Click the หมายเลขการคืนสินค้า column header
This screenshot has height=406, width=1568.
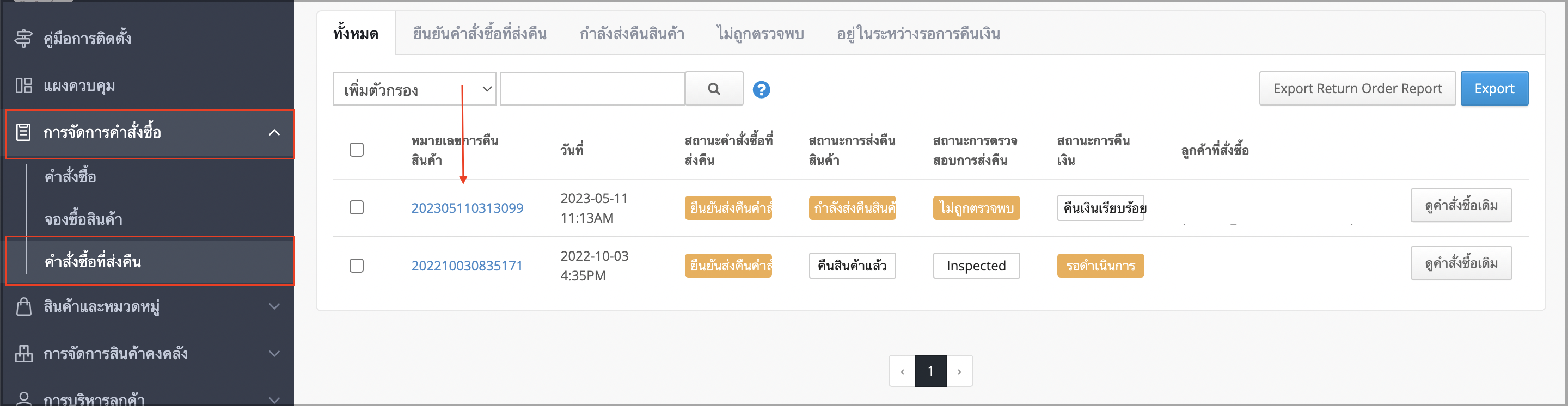(x=455, y=150)
